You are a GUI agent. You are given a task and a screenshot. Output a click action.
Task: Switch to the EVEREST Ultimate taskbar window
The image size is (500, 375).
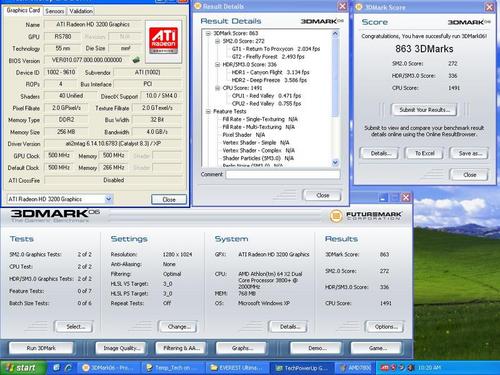tap(236, 368)
